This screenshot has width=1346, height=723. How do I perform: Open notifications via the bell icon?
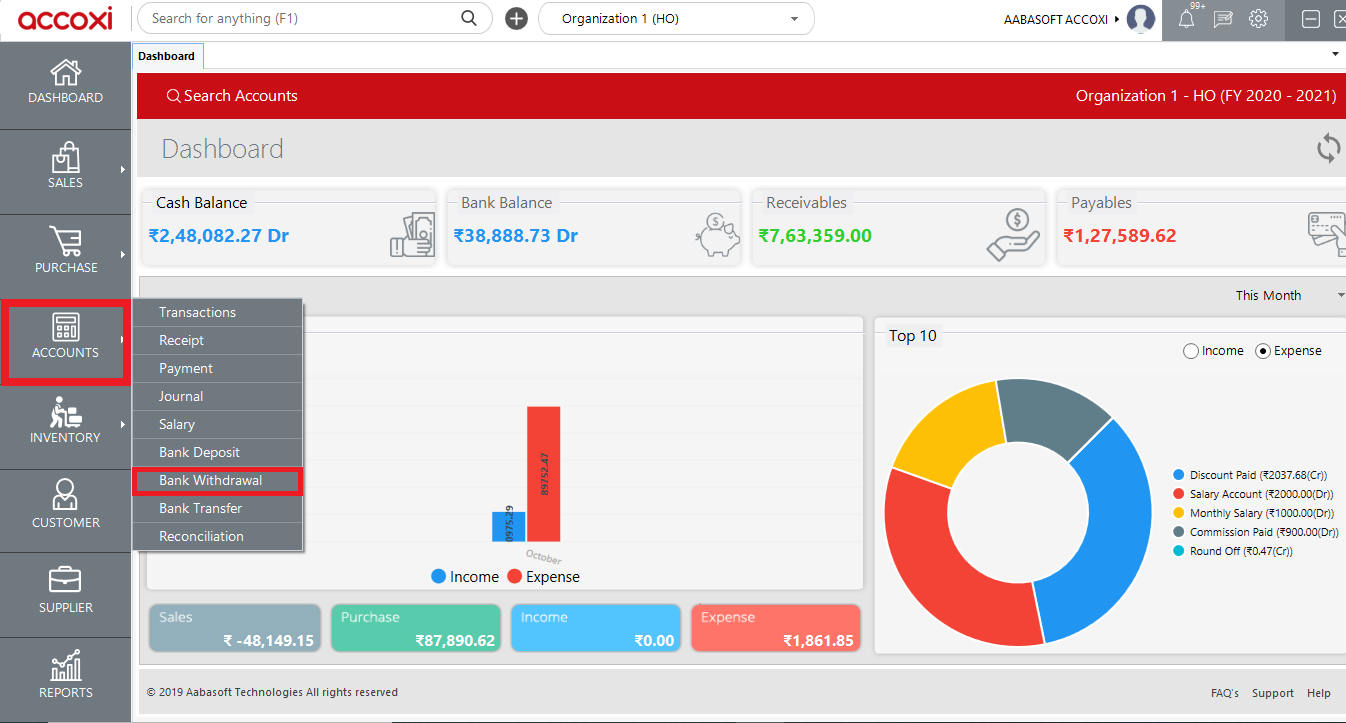coord(1186,18)
